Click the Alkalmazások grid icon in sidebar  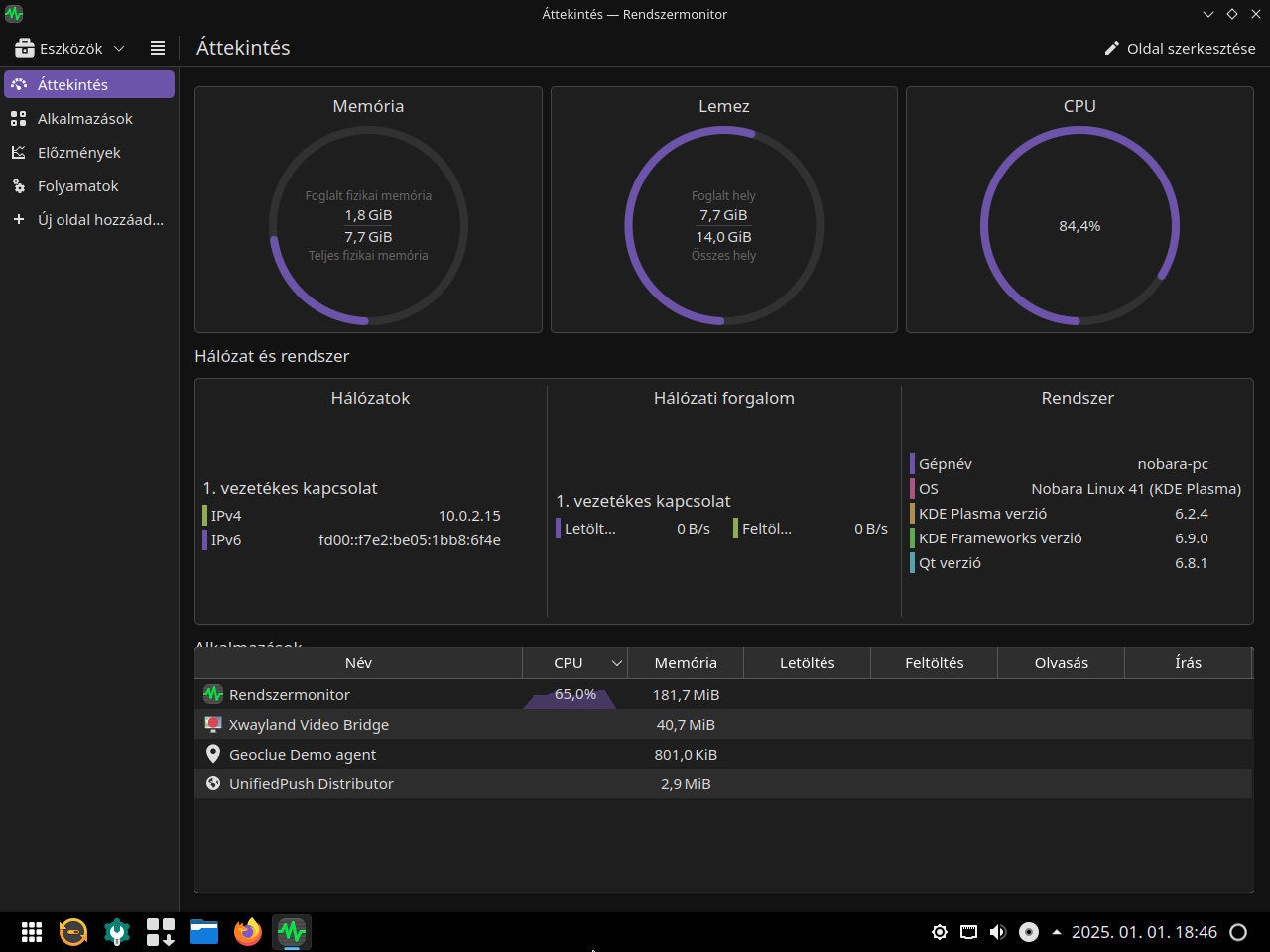18,118
